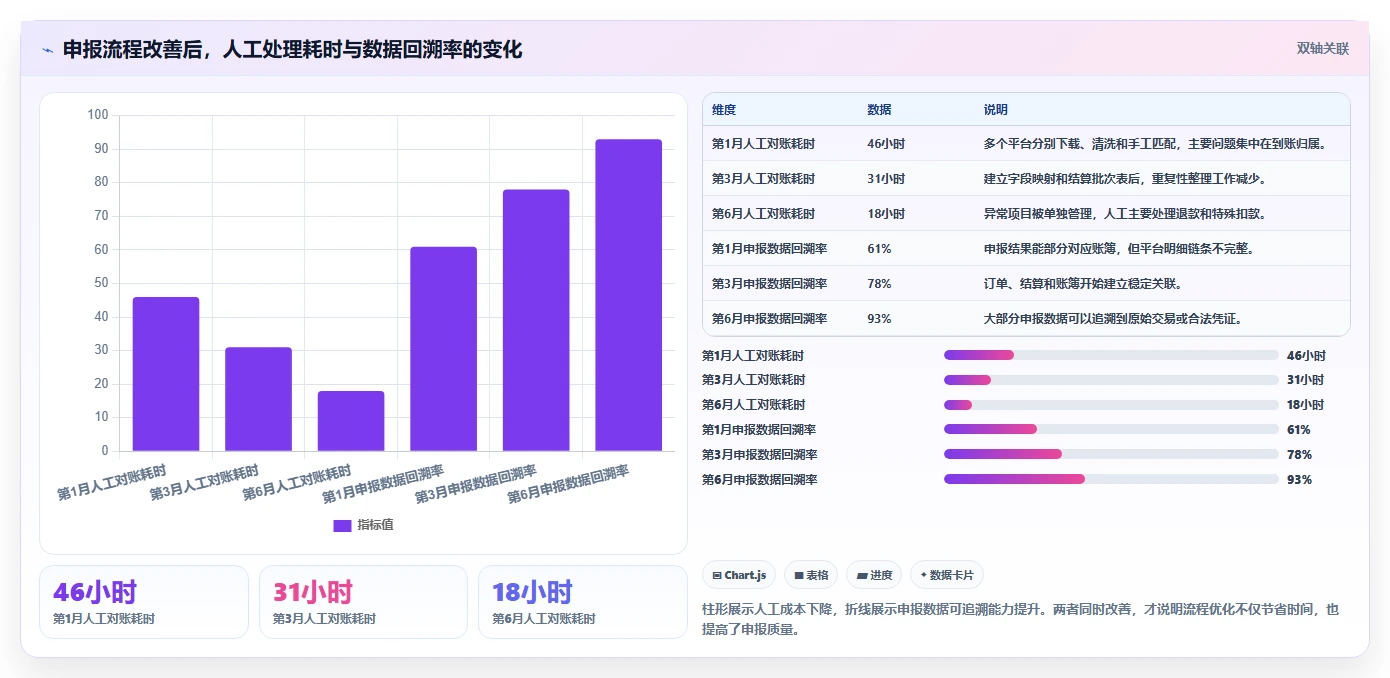Click the 31小时 data card
Image resolution: width=1390 pixels, height=678 pixels.
pyautogui.click(x=363, y=602)
